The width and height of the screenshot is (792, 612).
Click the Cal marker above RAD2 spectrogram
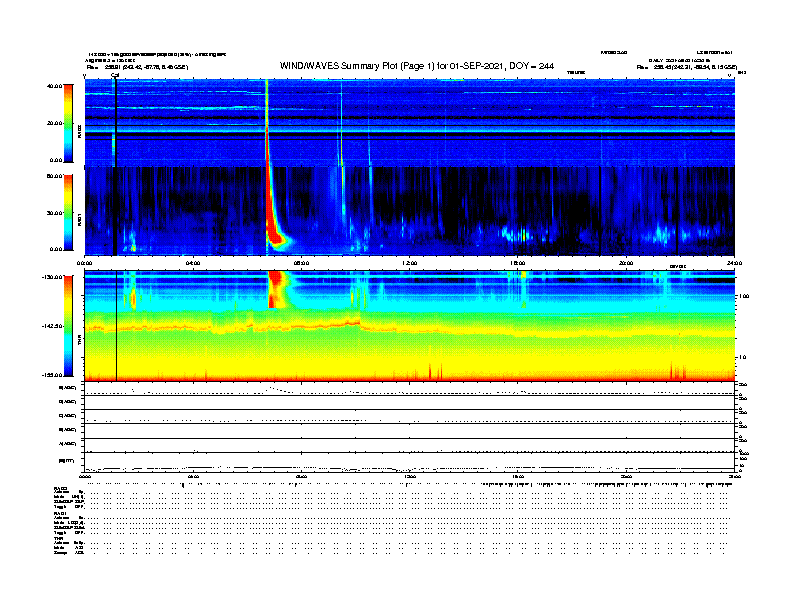click(x=115, y=76)
